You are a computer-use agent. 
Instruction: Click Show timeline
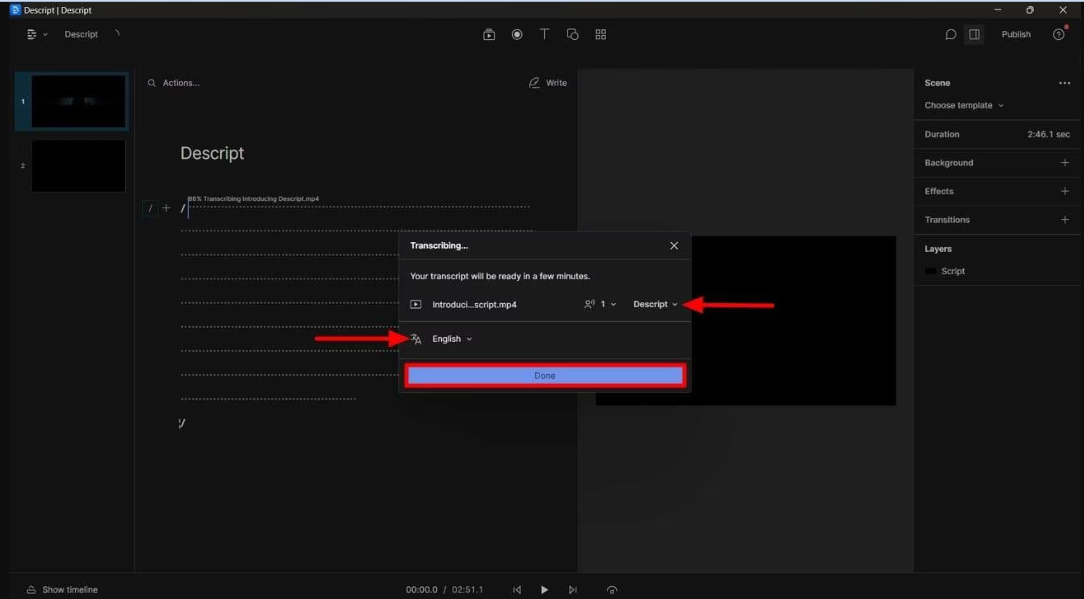pos(62,590)
